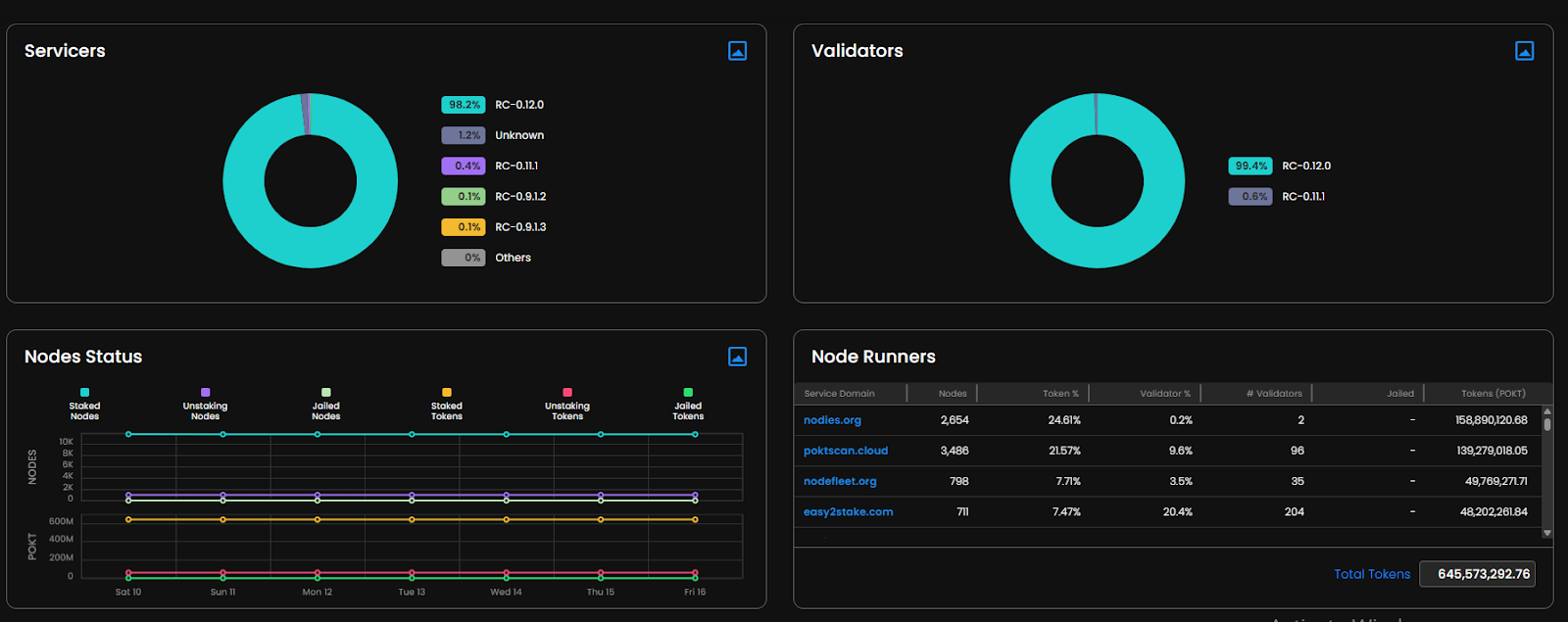Toggle the Staked Tokens legend marker
The height and width of the screenshot is (622, 1568).
tap(447, 392)
